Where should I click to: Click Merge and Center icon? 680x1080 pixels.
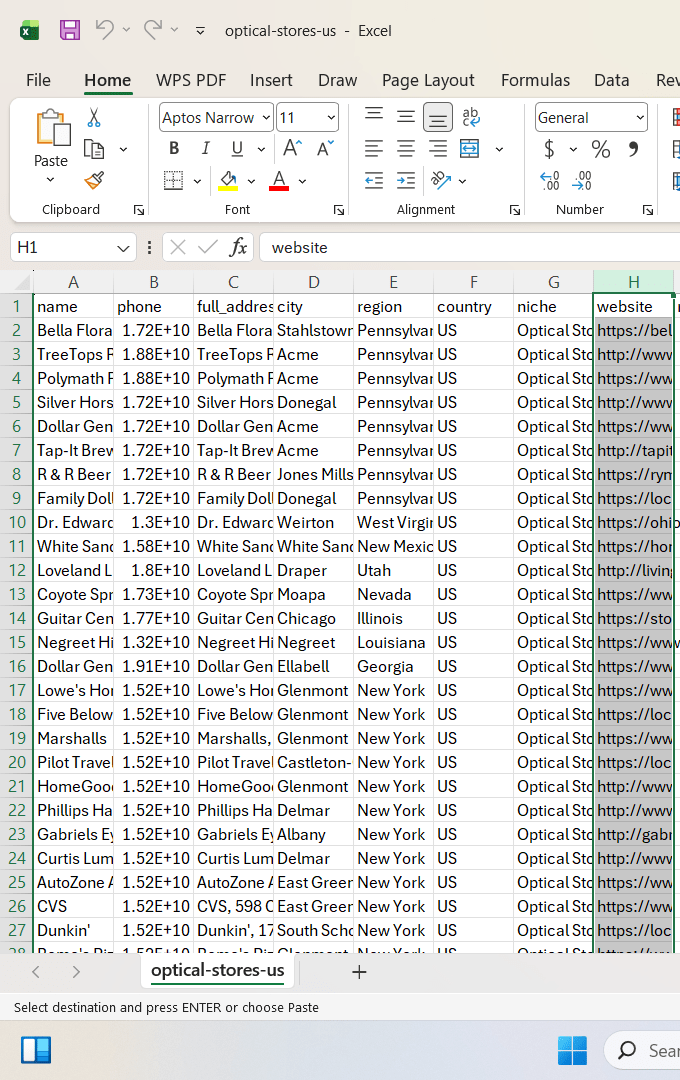[x=470, y=149]
